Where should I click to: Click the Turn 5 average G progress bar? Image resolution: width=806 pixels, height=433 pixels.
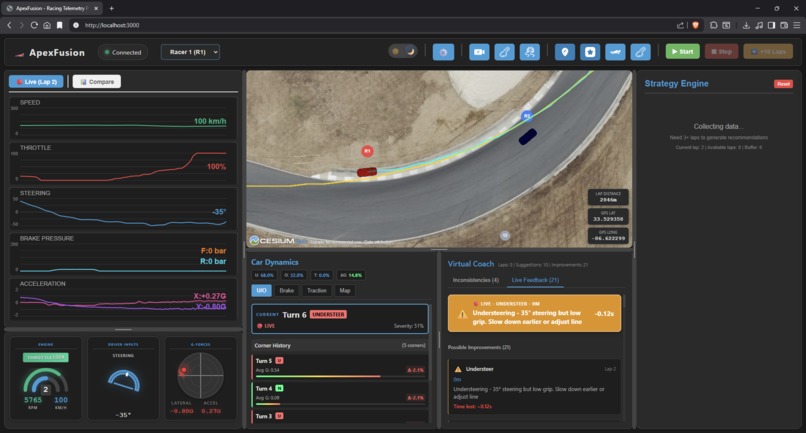[x=340, y=376]
